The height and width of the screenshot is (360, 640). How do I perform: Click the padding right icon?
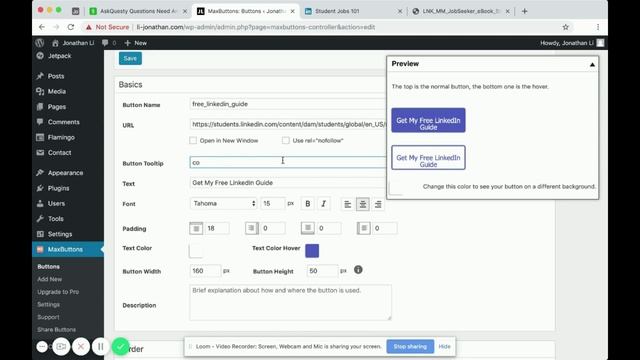(x=251, y=228)
